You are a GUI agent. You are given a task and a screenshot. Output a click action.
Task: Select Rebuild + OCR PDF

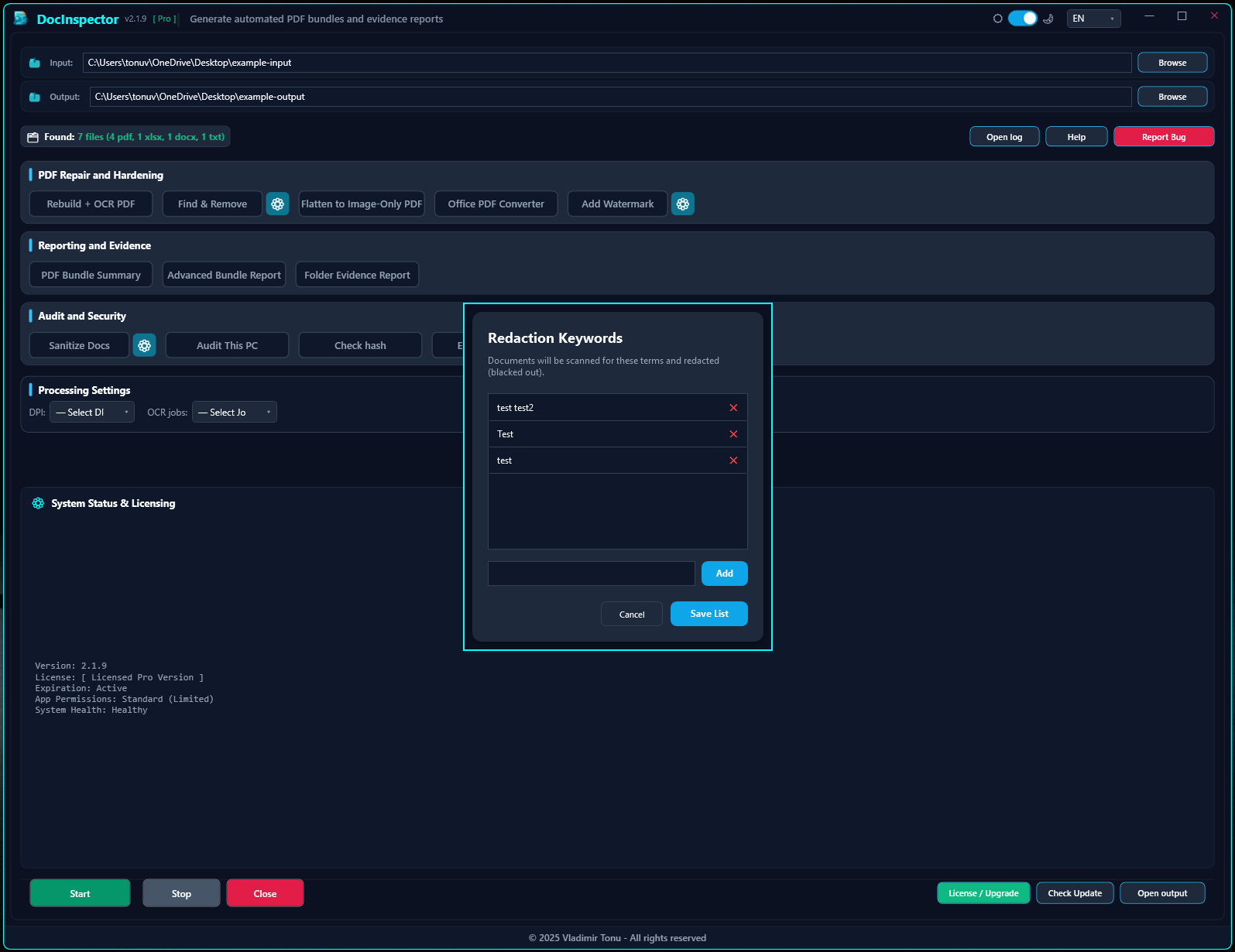point(91,204)
